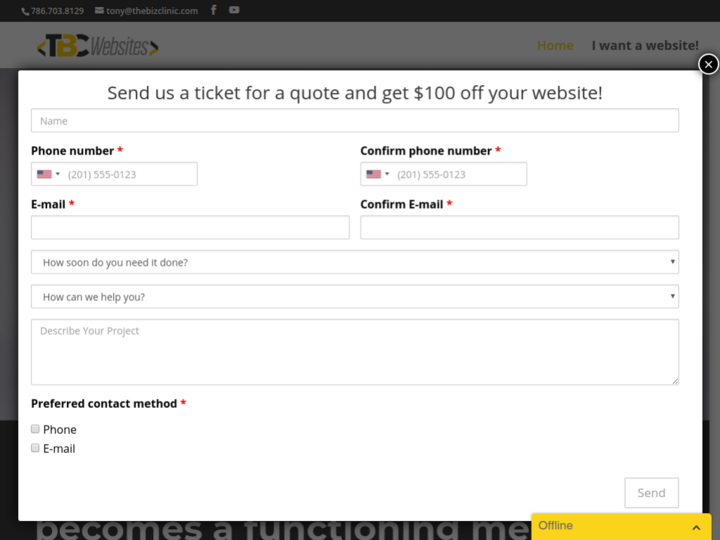Click the Facebook icon in top bar
The height and width of the screenshot is (540, 720).
tap(214, 10)
